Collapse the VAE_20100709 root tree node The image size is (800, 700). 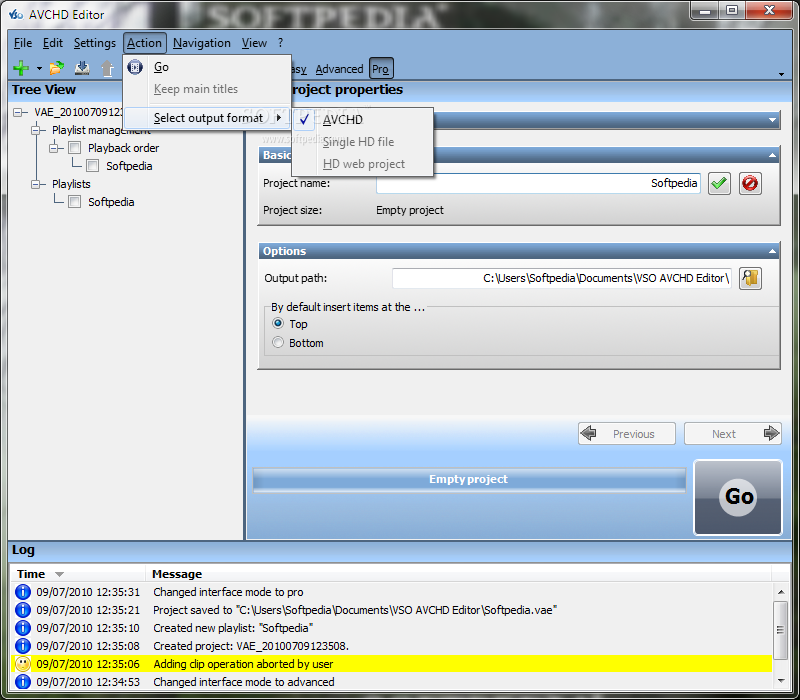(x=18, y=112)
